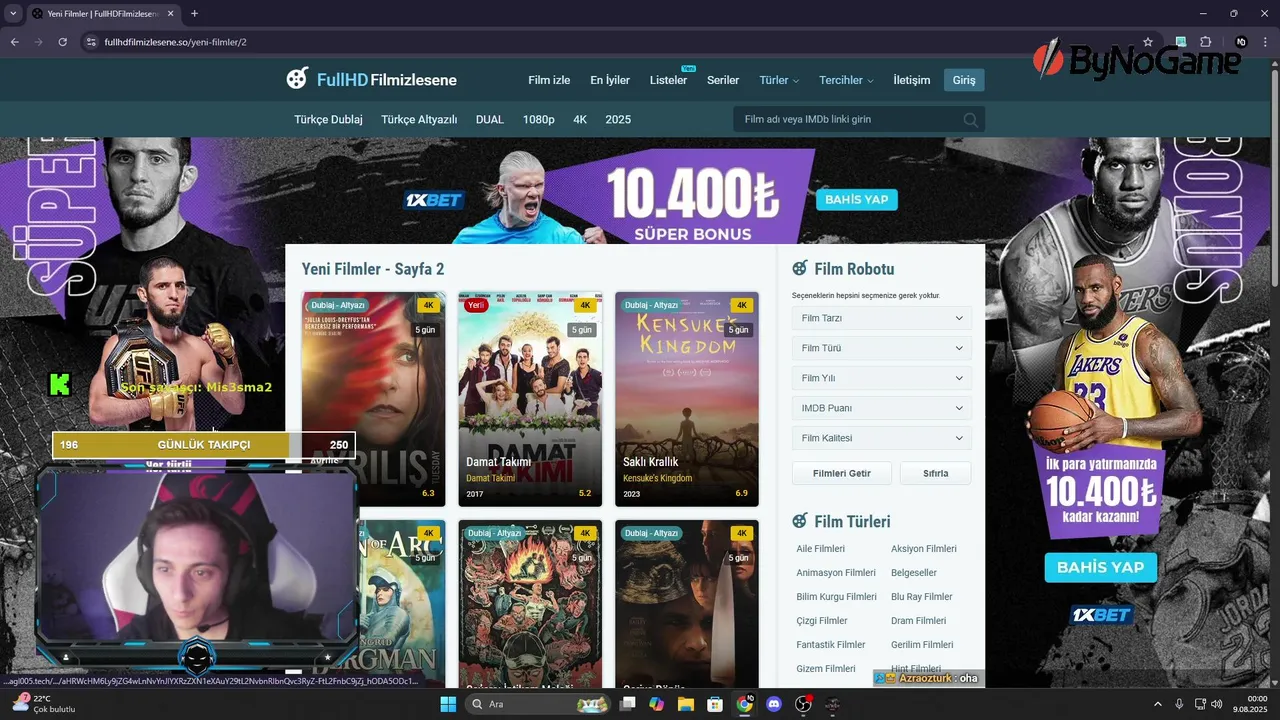Image resolution: width=1280 pixels, height=720 pixels.
Task: Expand the Tercihler menu
Action: coord(846,80)
